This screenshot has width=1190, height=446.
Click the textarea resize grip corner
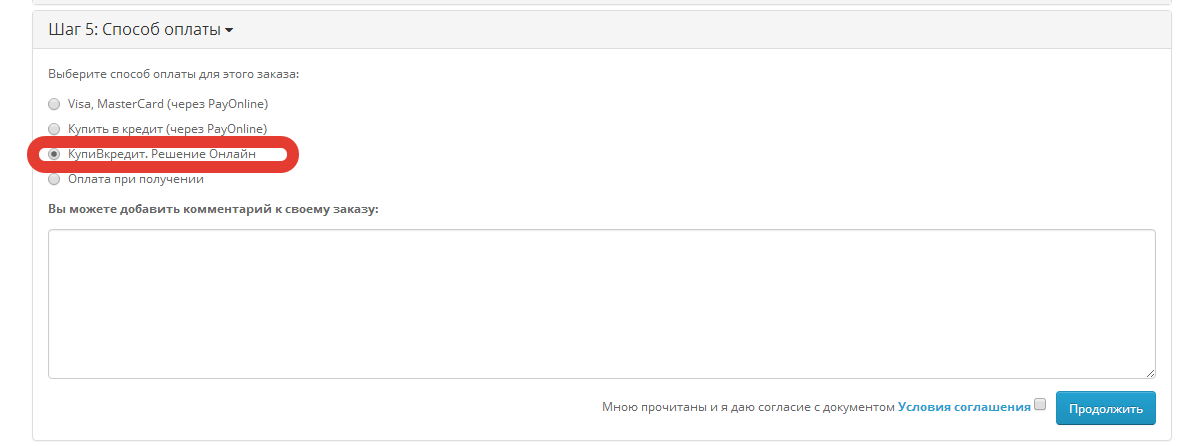(1151, 372)
